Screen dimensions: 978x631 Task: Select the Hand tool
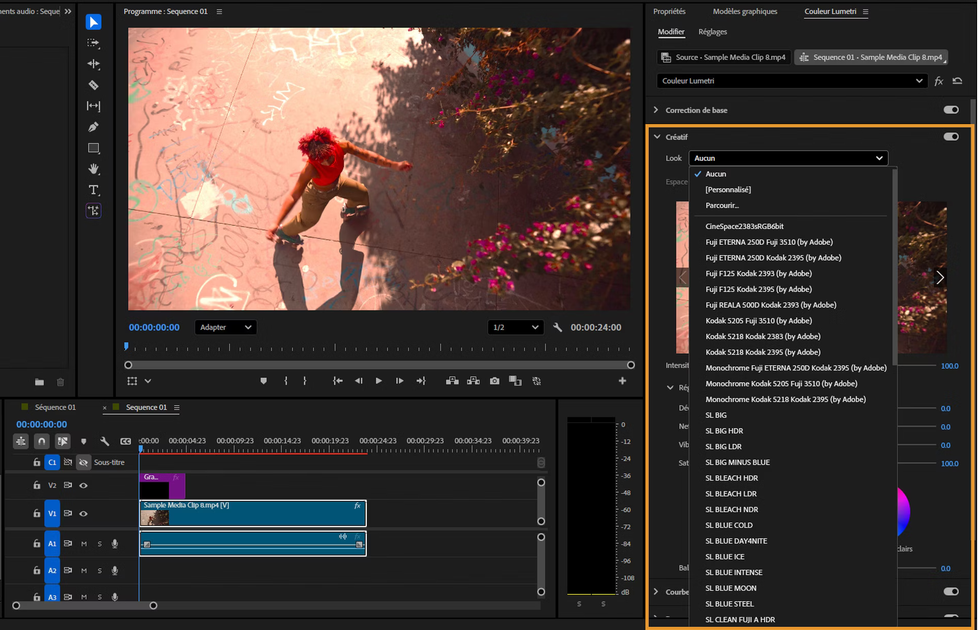click(94, 169)
